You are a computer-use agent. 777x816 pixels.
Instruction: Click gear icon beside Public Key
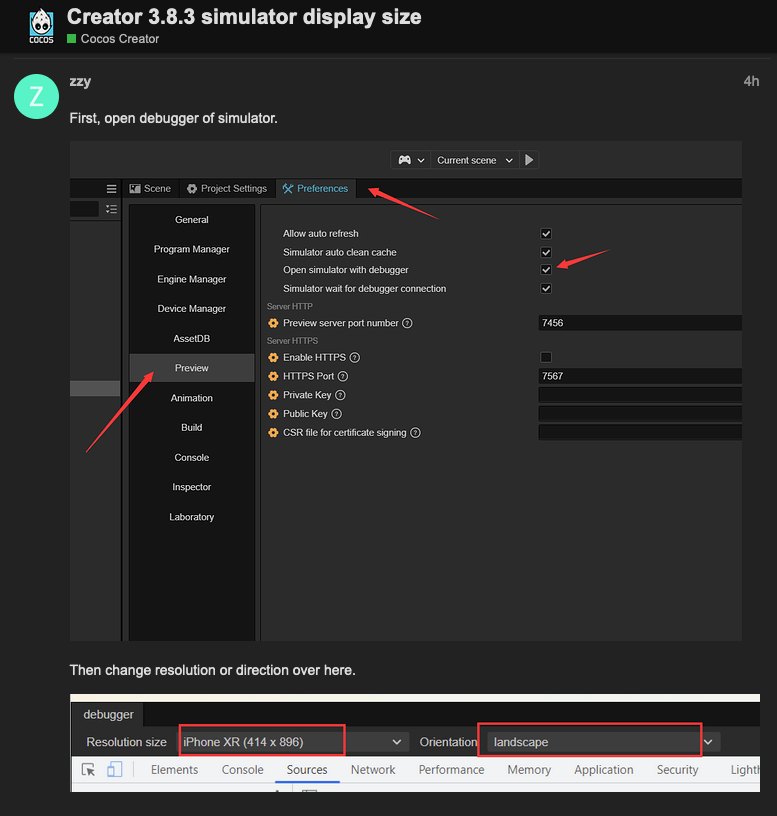[x=273, y=414]
